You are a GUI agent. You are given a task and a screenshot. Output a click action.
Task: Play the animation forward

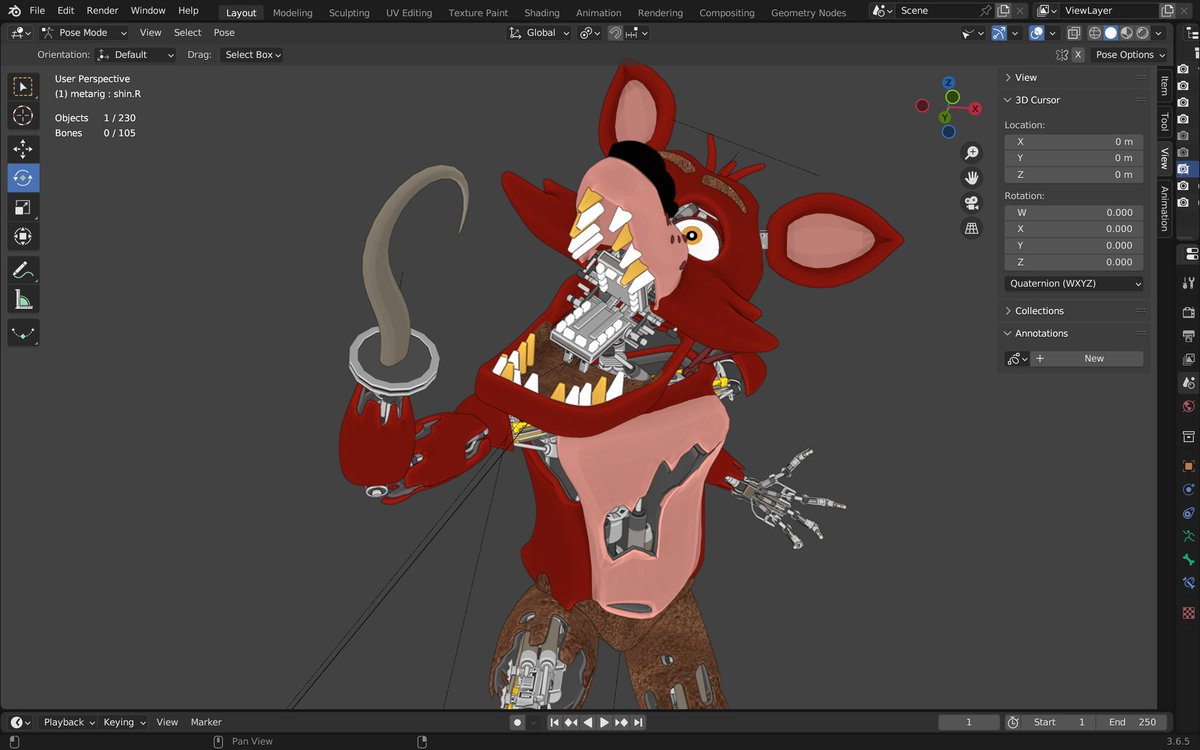point(604,722)
